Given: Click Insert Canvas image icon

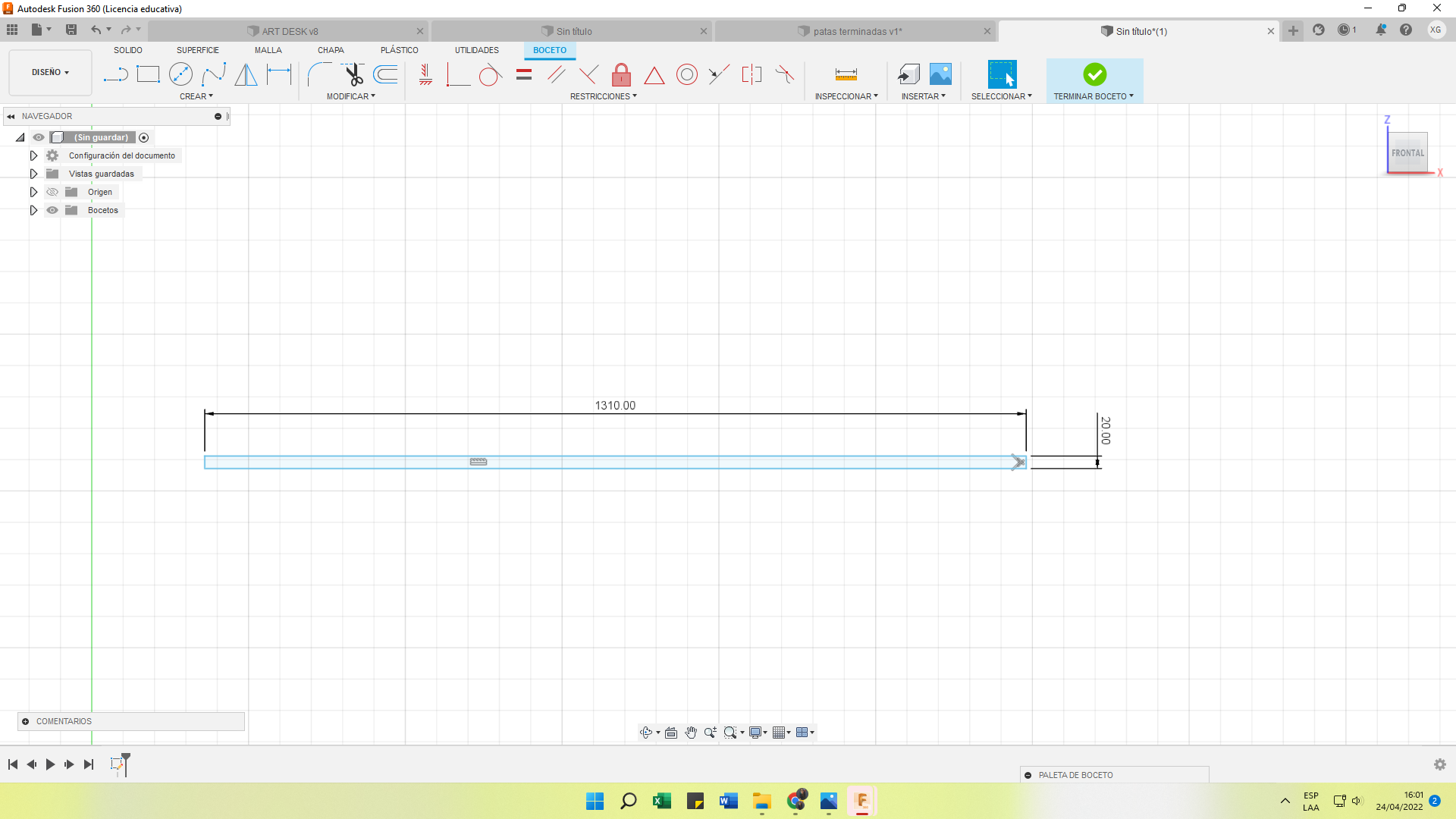Looking at the screenshot, I should [940, 74].
